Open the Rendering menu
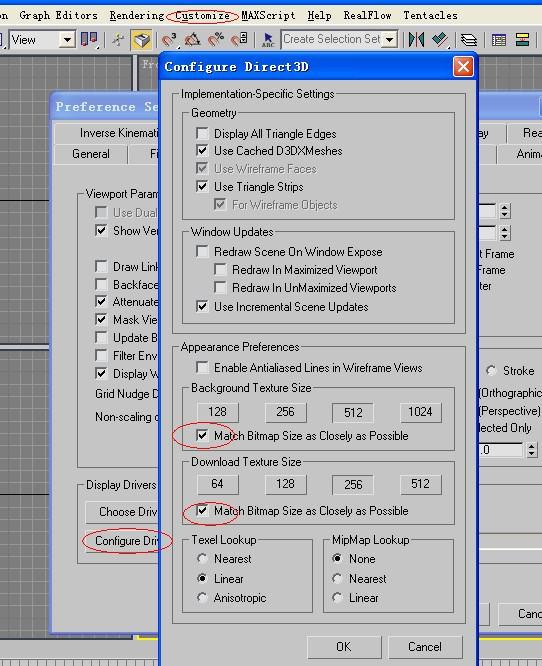The width and height of the screenshot is (542, 666). 137,16
